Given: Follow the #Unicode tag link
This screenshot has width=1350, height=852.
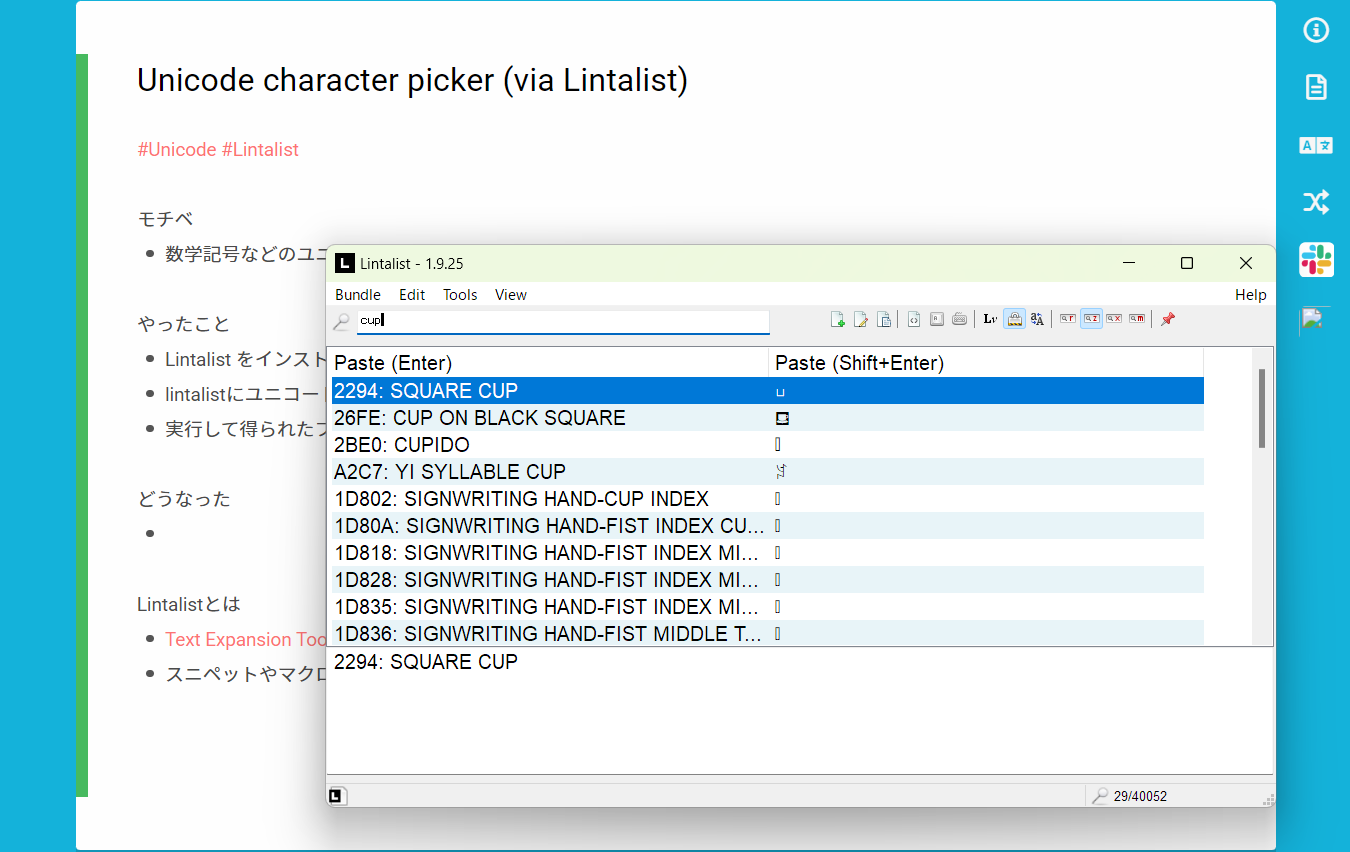Looking at the screenshot, I should click(177, 150).
